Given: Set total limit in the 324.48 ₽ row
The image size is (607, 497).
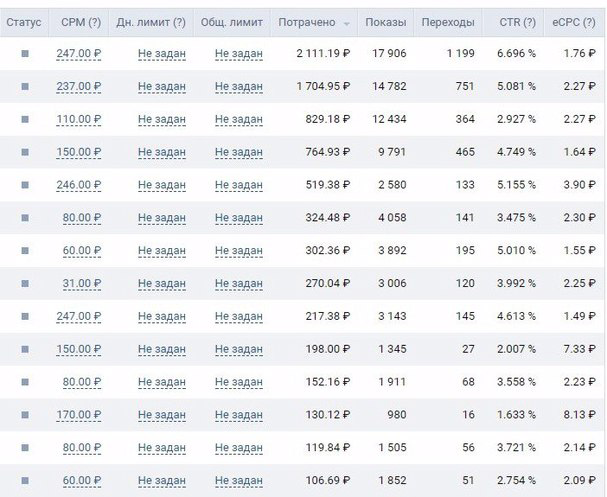Looking at the screenshot, I should point(239,218).
